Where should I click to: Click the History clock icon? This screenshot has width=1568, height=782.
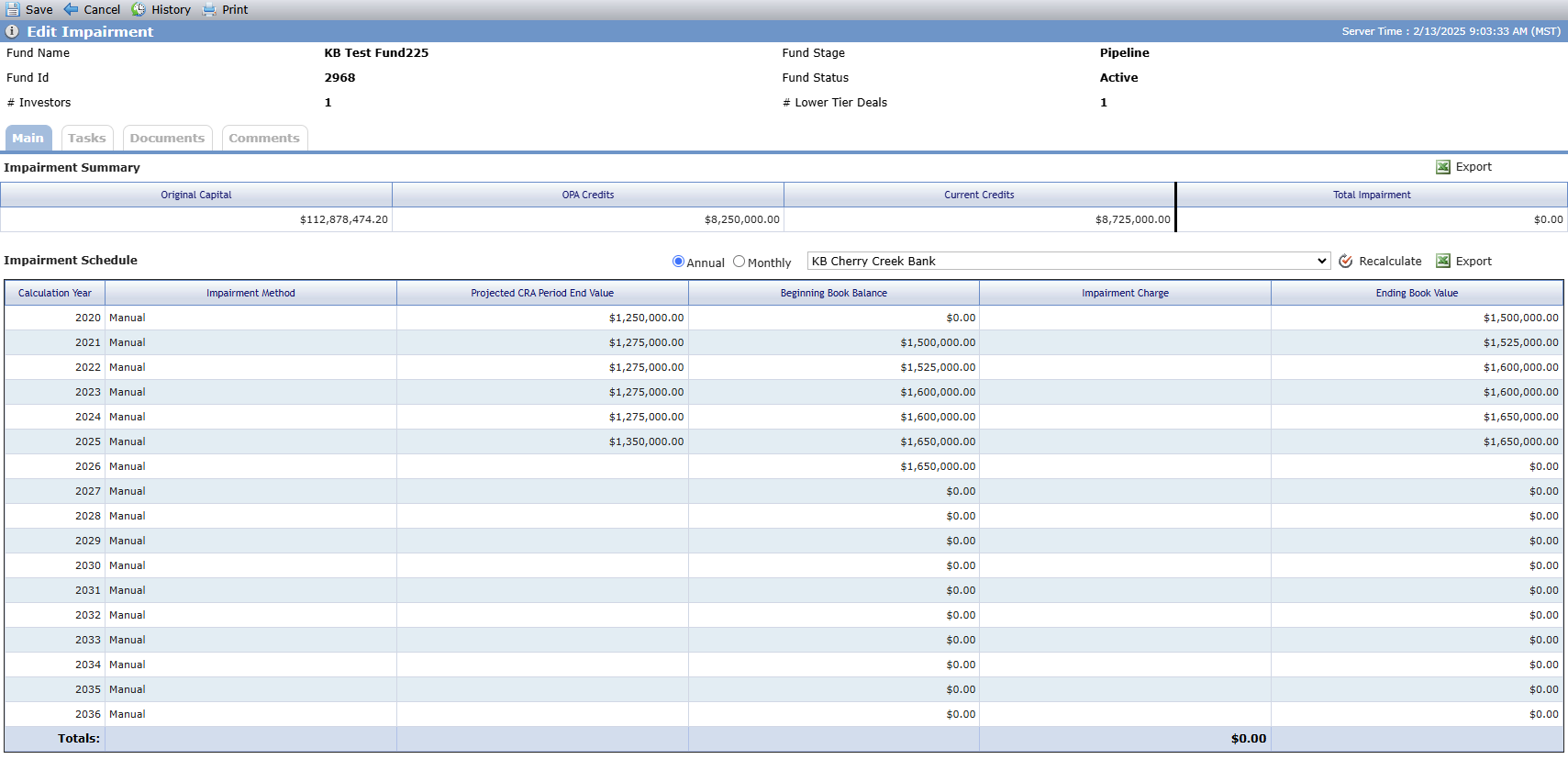coord(139,9)
